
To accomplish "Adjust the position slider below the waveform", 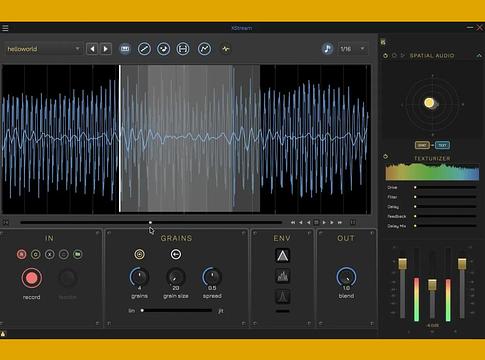I will click(151, 222).
